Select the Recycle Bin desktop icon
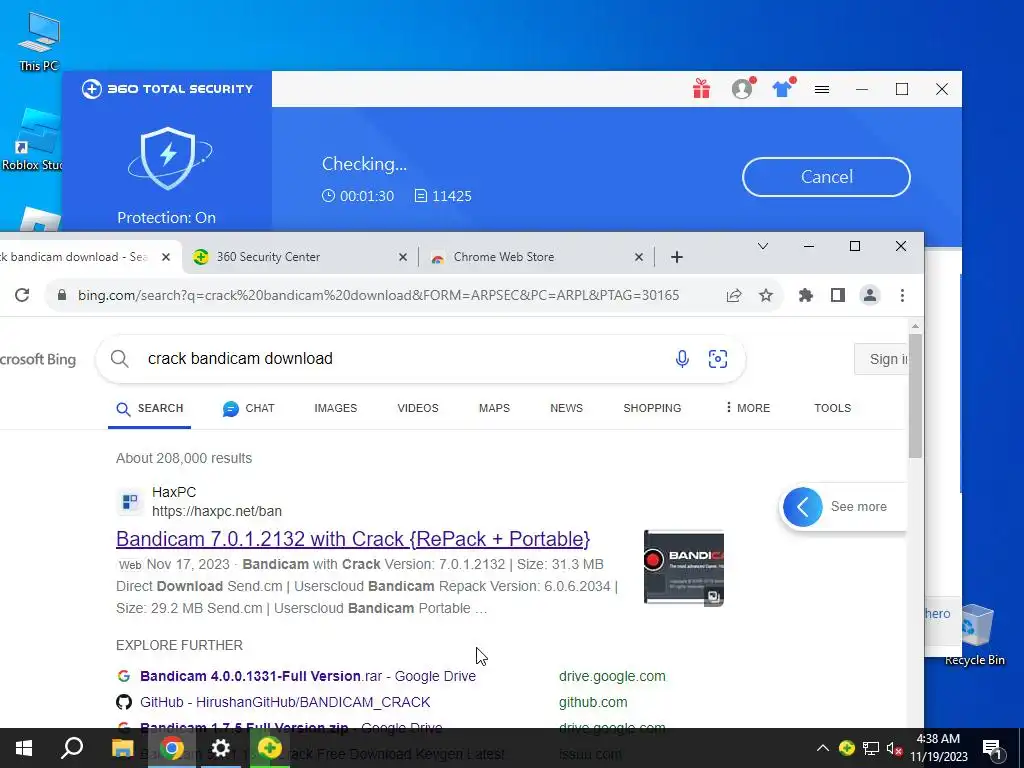Image resolution: width=1024 pixels, height=768 pixels. (x=975, y=635)
